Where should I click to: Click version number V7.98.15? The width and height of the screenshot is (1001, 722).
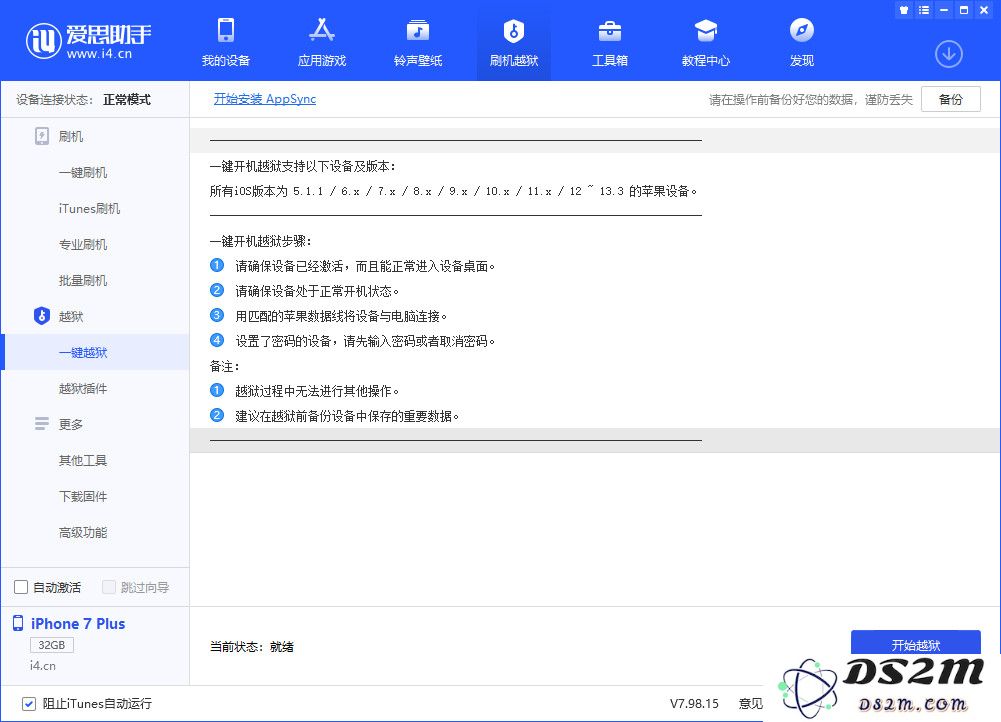click(694, 703)
